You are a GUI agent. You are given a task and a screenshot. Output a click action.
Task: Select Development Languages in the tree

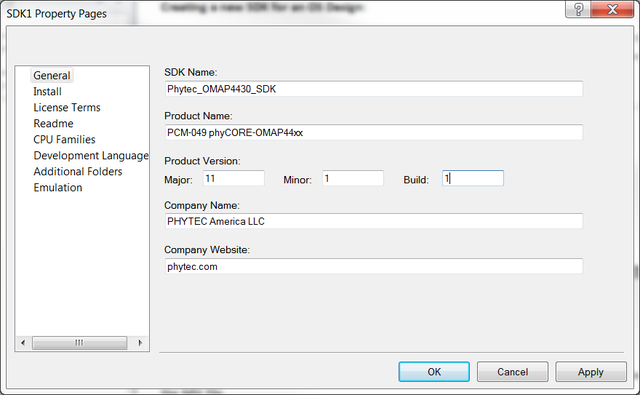[91, 155]
